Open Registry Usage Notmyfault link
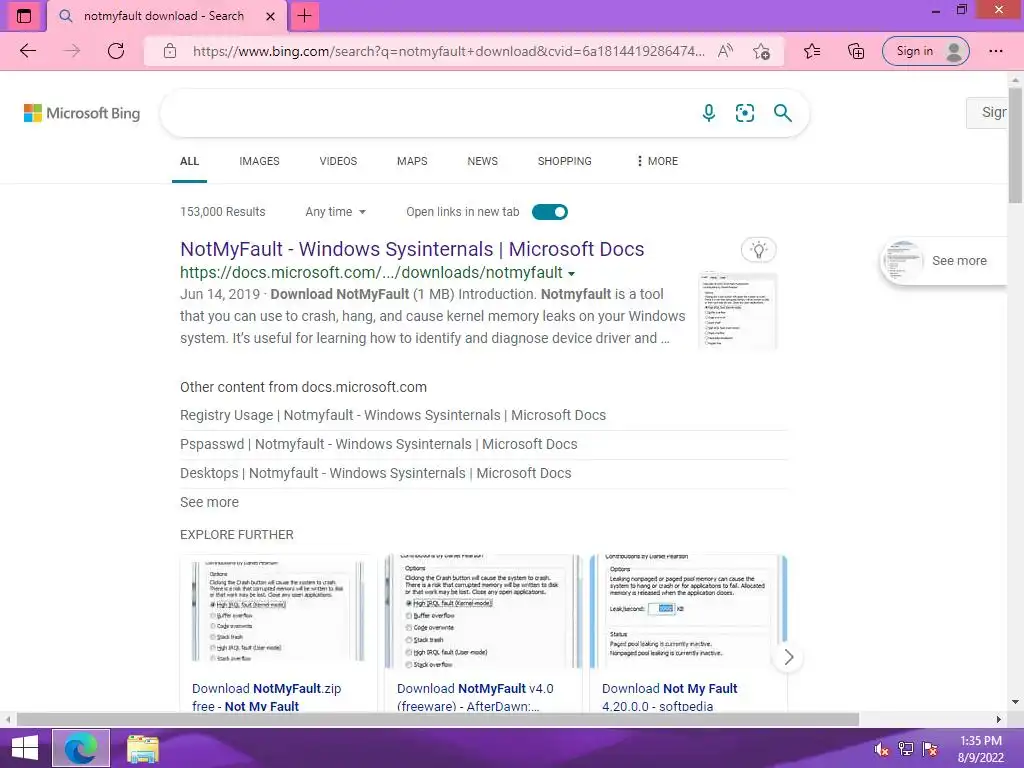The width and height of the screenshot is (1024, 768). (x=393, y=415)
